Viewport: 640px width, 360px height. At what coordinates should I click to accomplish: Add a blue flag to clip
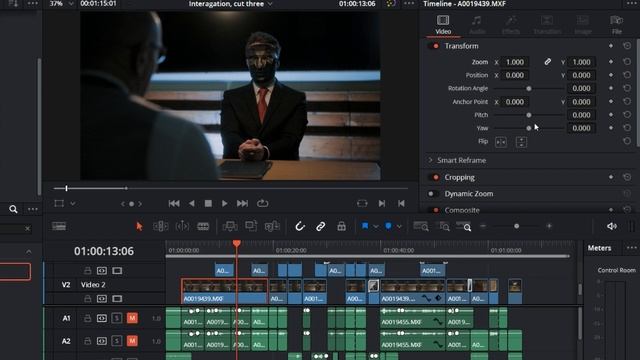coord(365,226)
